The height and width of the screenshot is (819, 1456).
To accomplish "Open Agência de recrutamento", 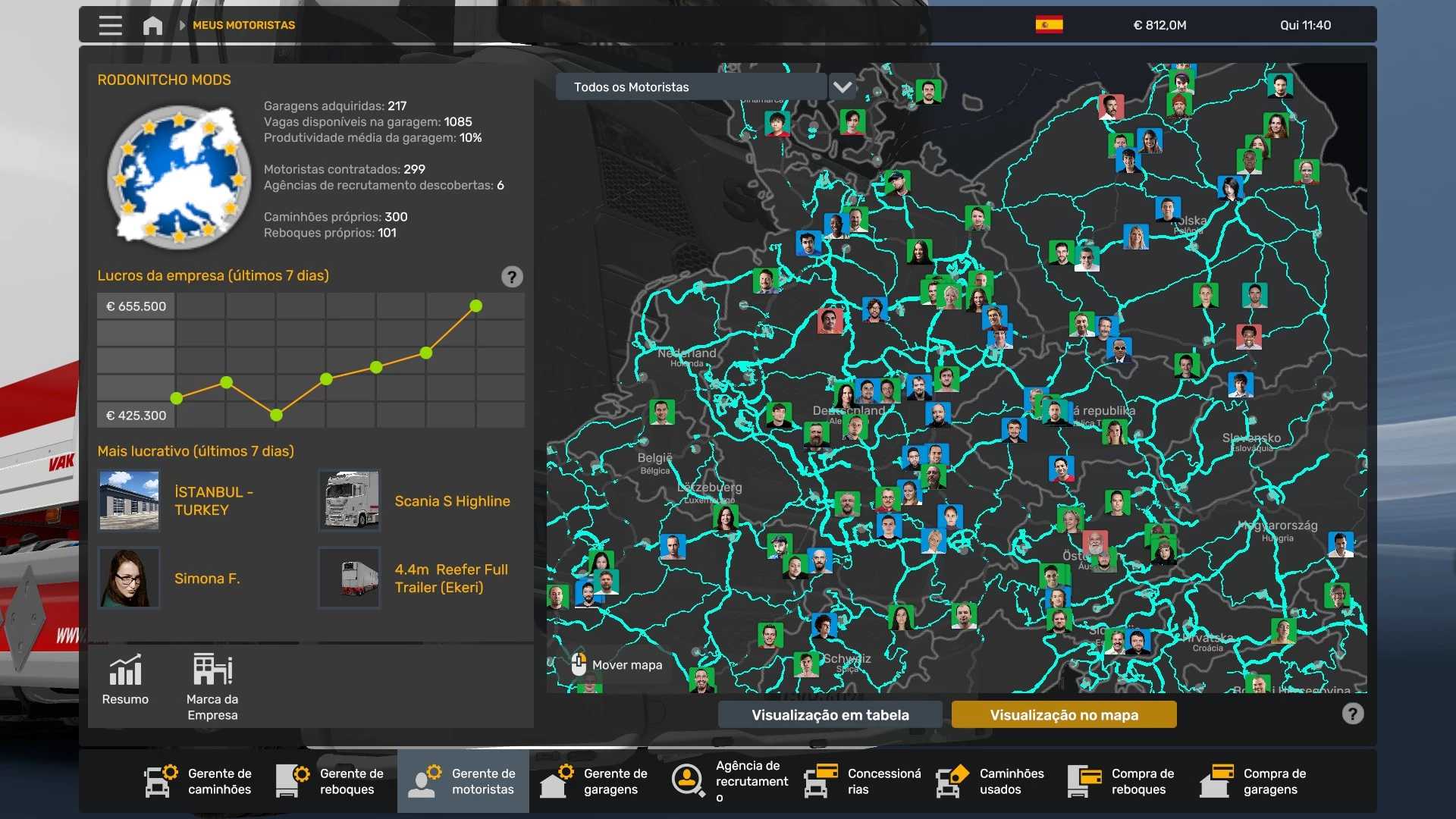I will (x=726, y=781).
